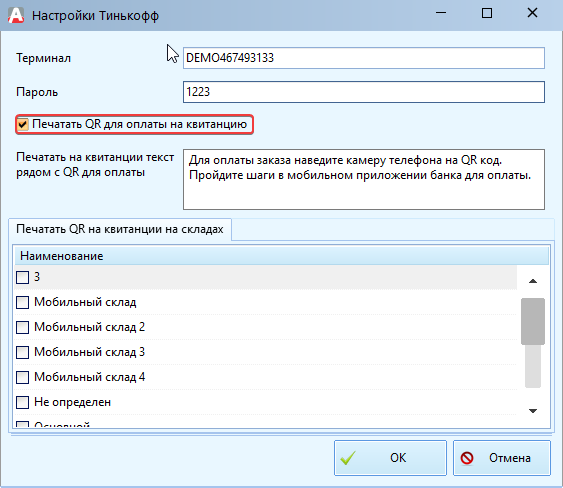Click the warehouse list scrollbar thumb
The height and width of the screenshot is (488, 563).
pos(533,321)
